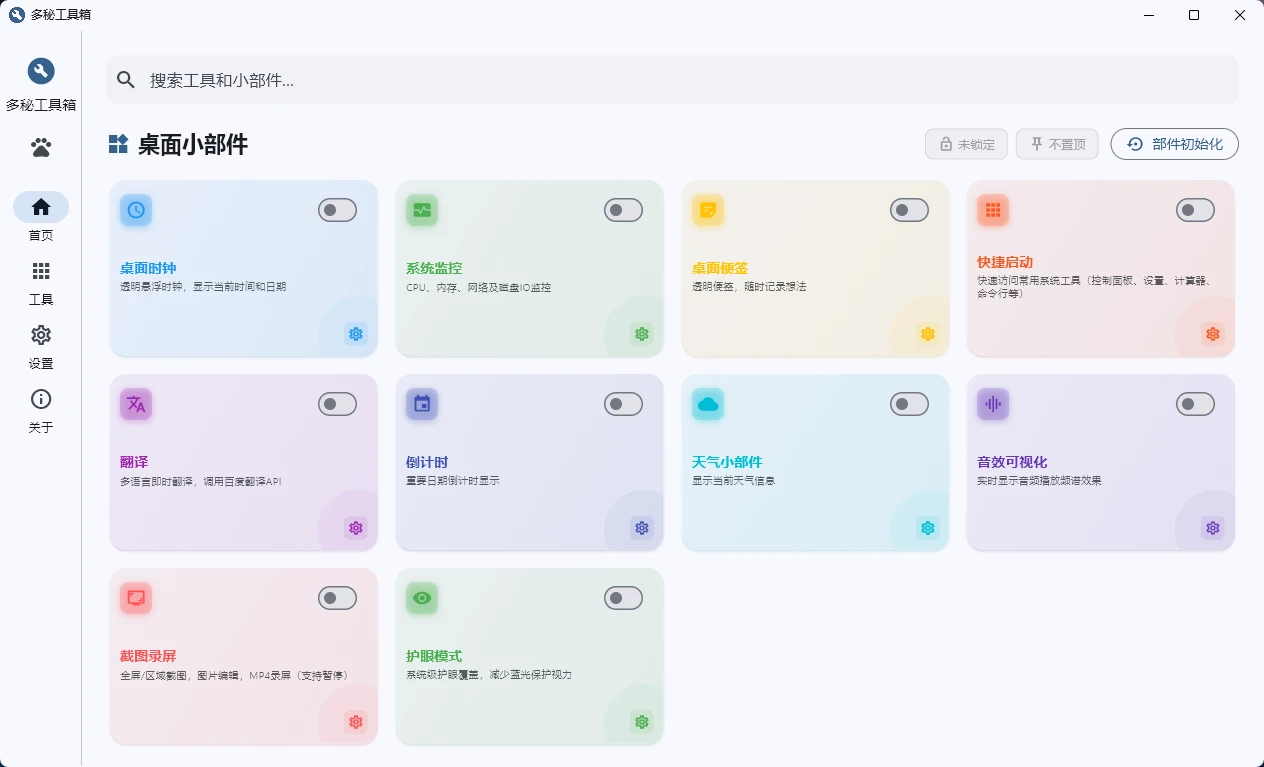This screenshot has height=767, width=1264.
Task: Click the 未锁定 lock button
Action: click(x=966, y=144)
